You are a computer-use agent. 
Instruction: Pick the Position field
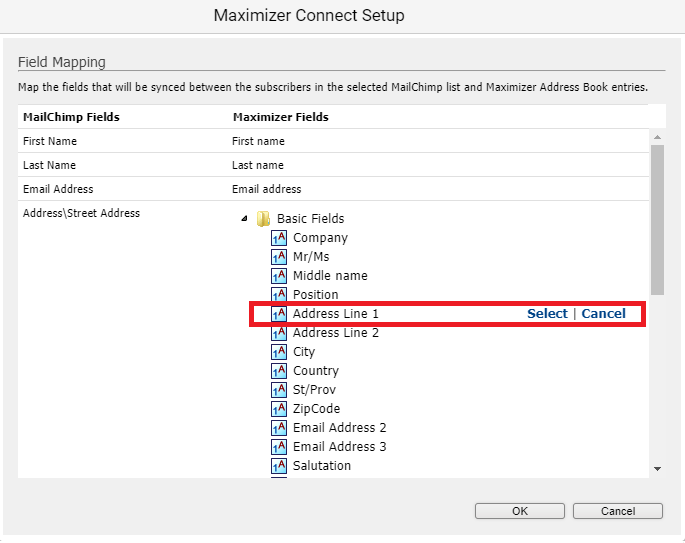[315, 295]
